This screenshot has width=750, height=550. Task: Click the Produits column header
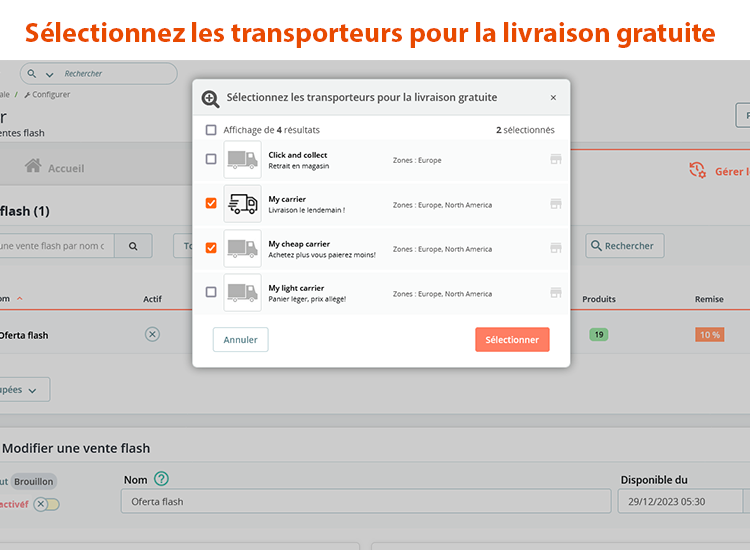[599, 299]
